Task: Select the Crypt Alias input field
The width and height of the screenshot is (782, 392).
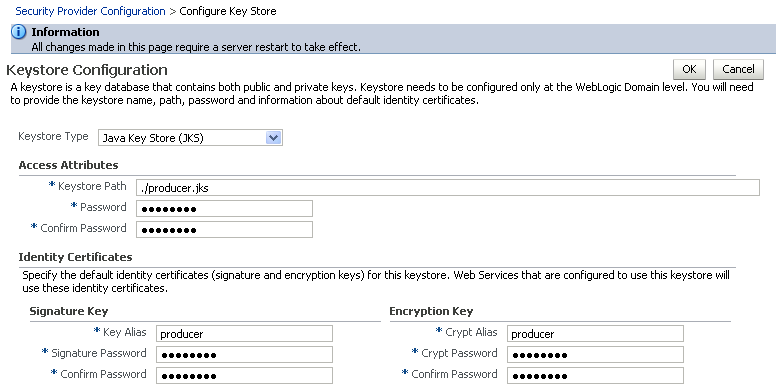Action: tap(595, 334)
